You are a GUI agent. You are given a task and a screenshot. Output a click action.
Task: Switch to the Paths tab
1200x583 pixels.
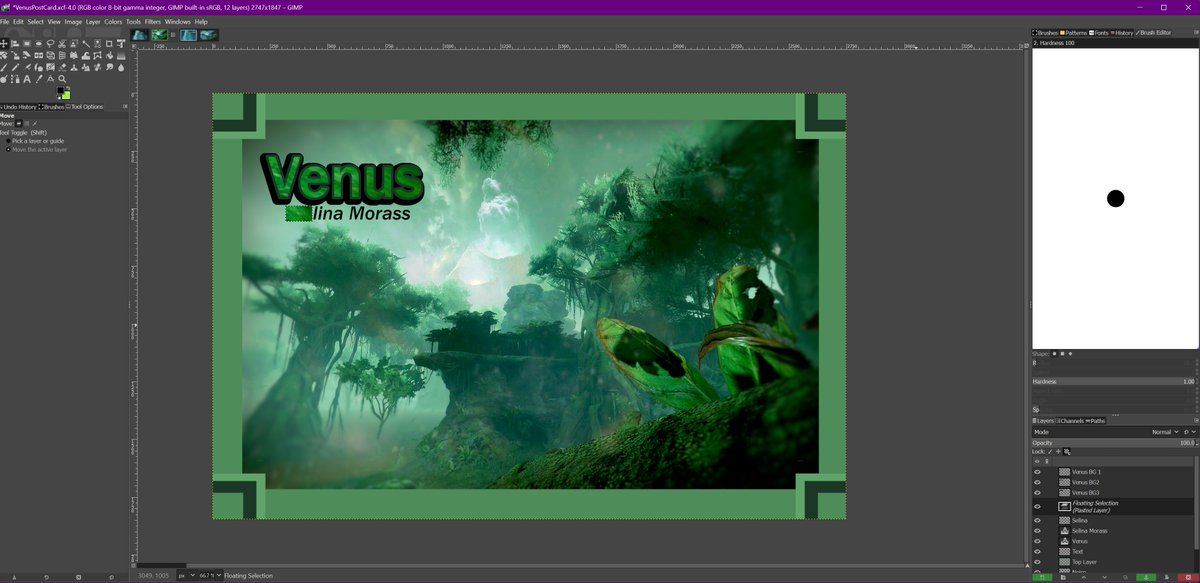coord(1097,421)
